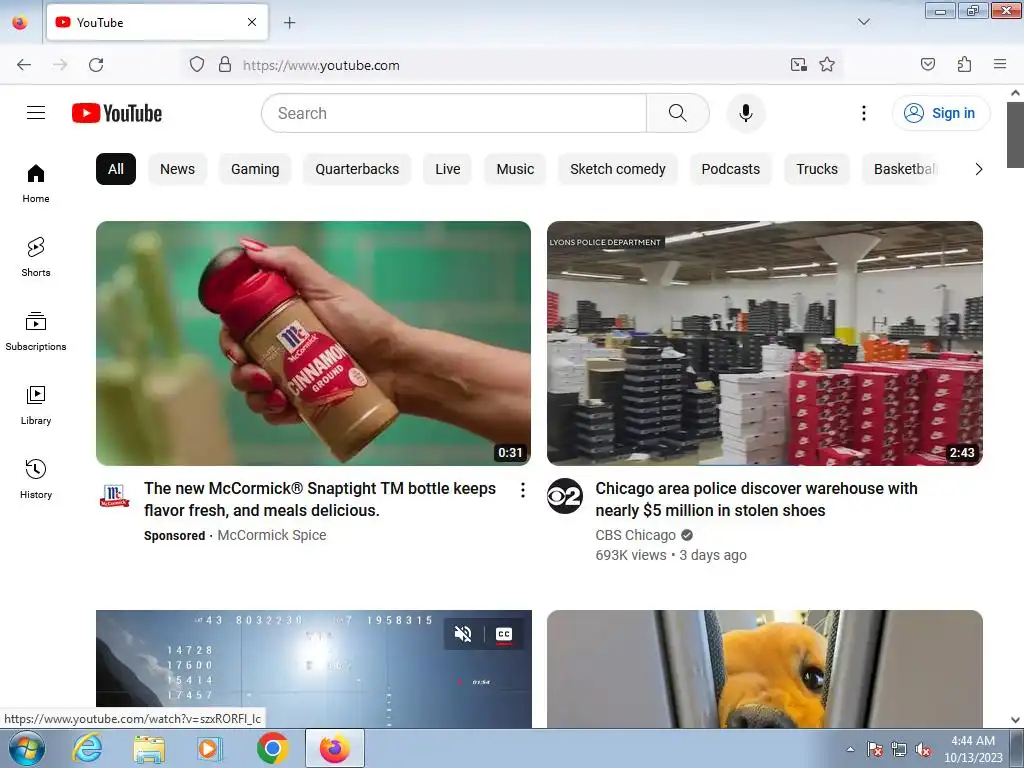
Task: Open the McCormick cinnamon video thumbnail
Action: click(x=313, y=344)
